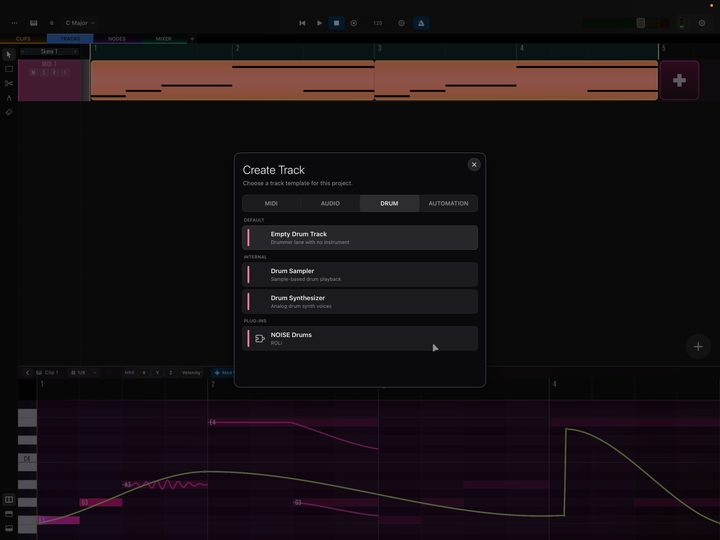Select the eraser tool

(x=9, y=112)
